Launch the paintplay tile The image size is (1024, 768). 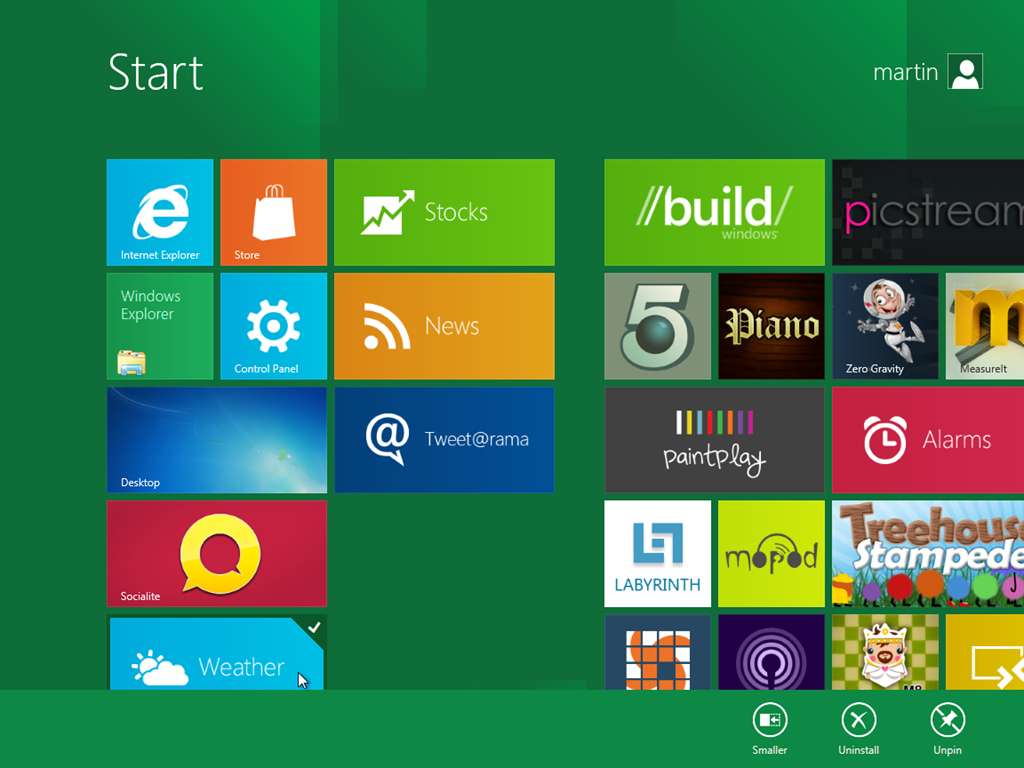click(714, 440)
